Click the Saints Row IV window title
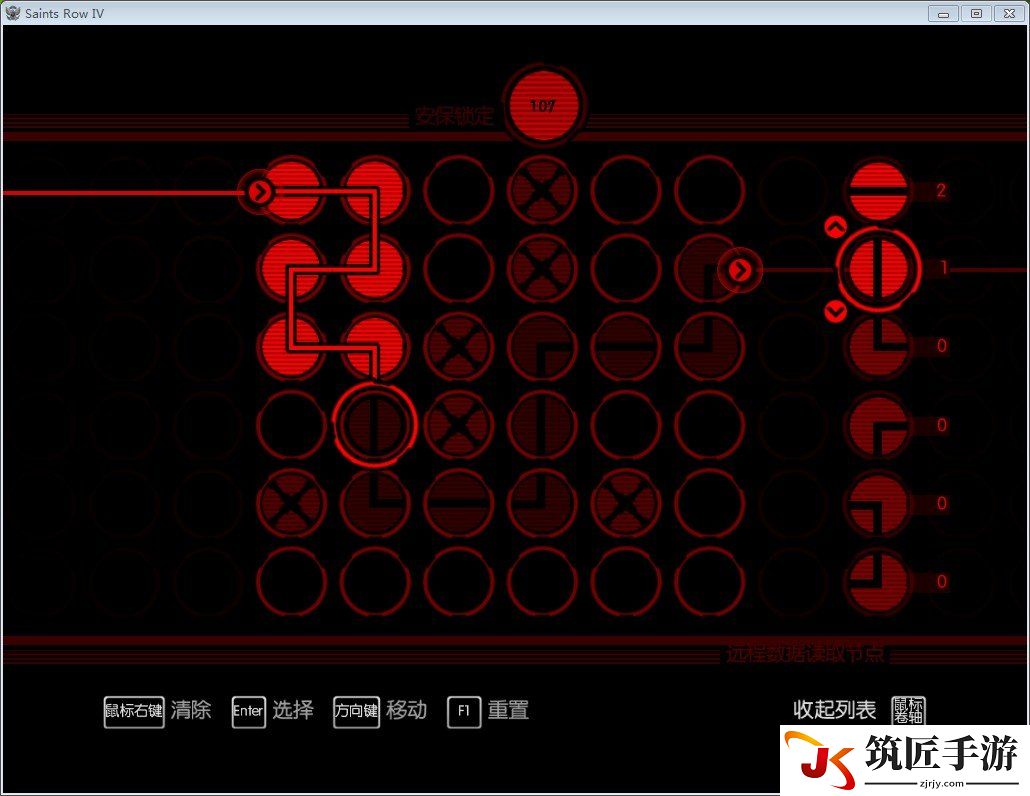The width and height of the screenshot is (1030, 796). (64, 13)
